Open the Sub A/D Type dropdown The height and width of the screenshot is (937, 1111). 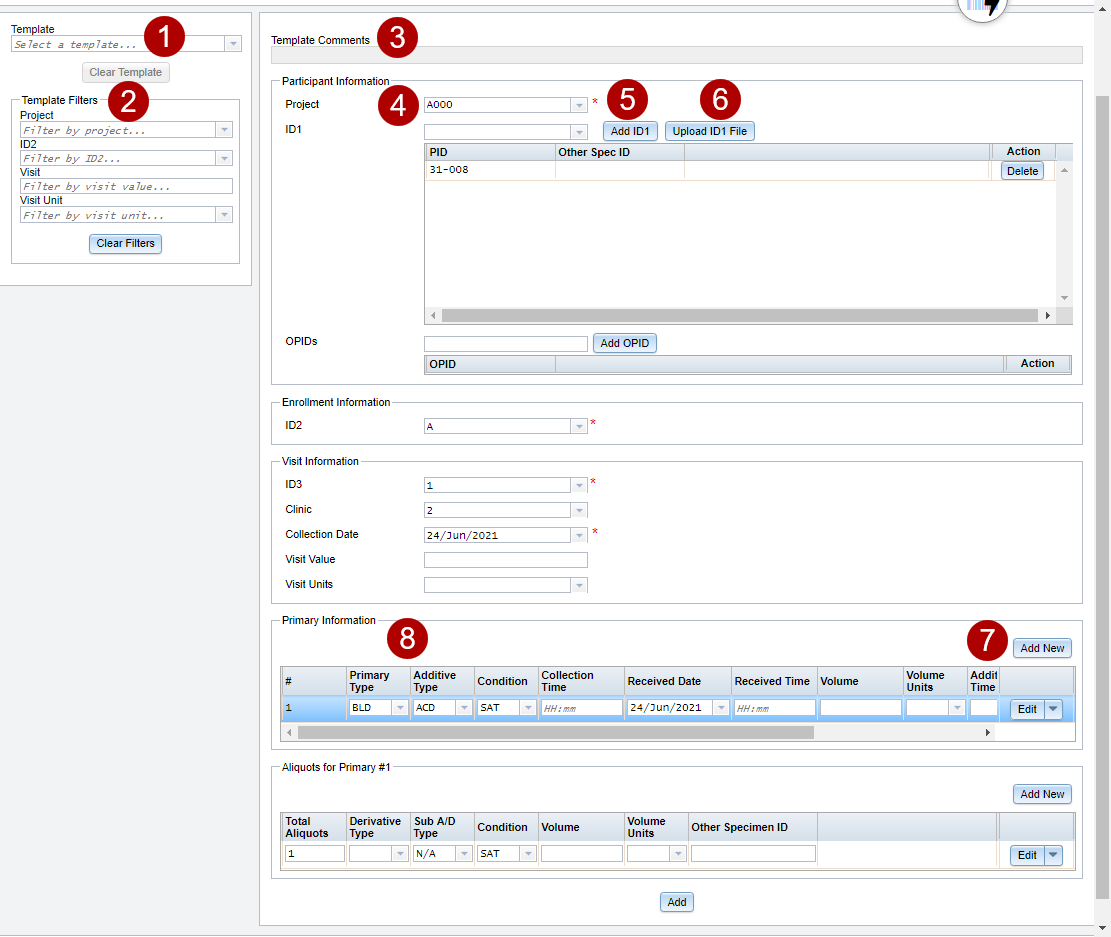(x=464, y=853)
